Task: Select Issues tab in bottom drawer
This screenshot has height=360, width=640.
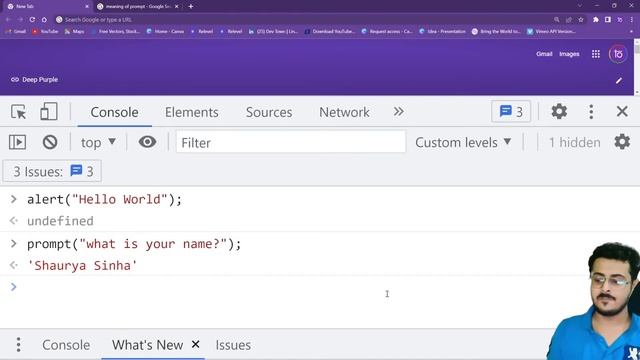Action: [233, 345]
